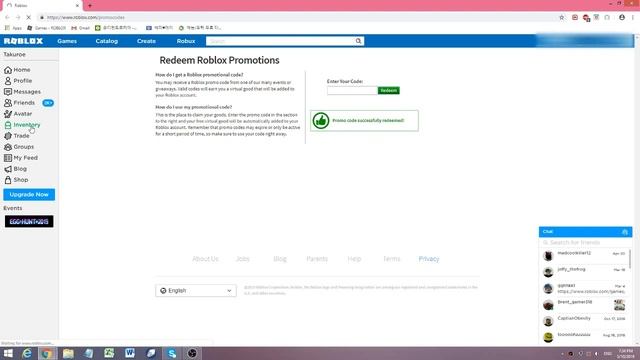
Task: Click the Friends notification badge
Action: [48, 103]
